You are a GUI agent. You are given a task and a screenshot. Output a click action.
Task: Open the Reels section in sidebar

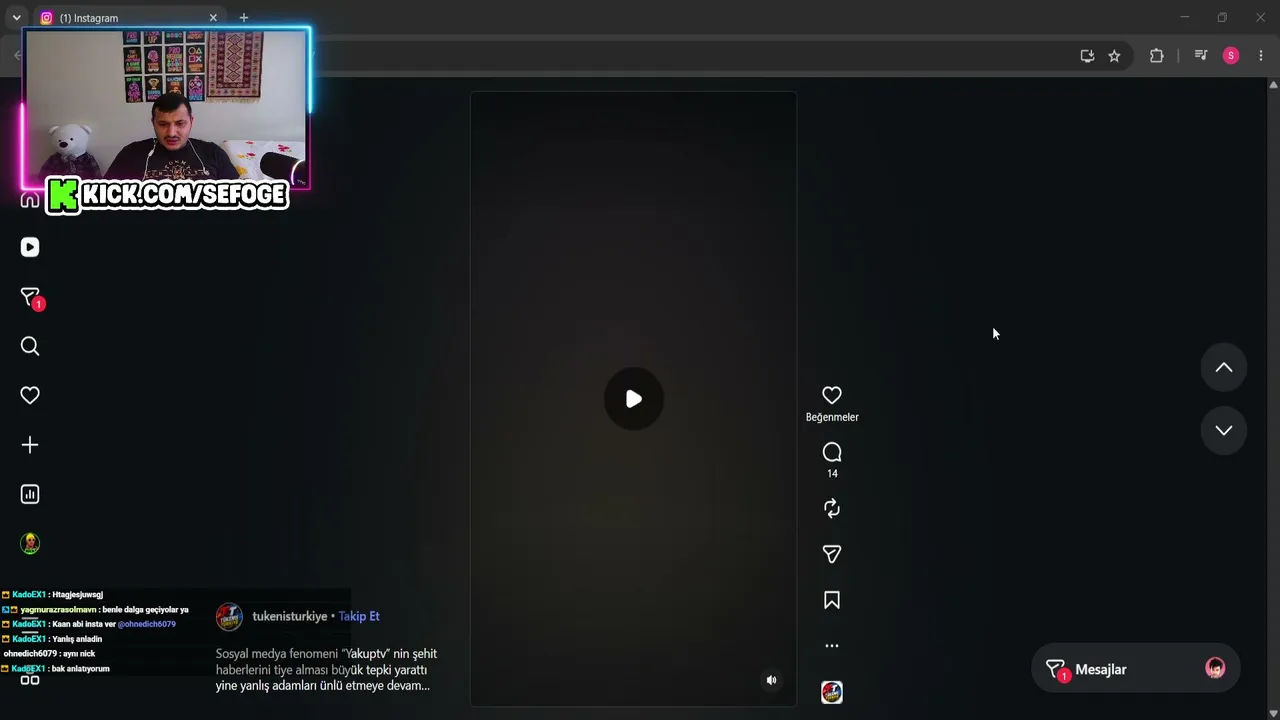point(30,247)
